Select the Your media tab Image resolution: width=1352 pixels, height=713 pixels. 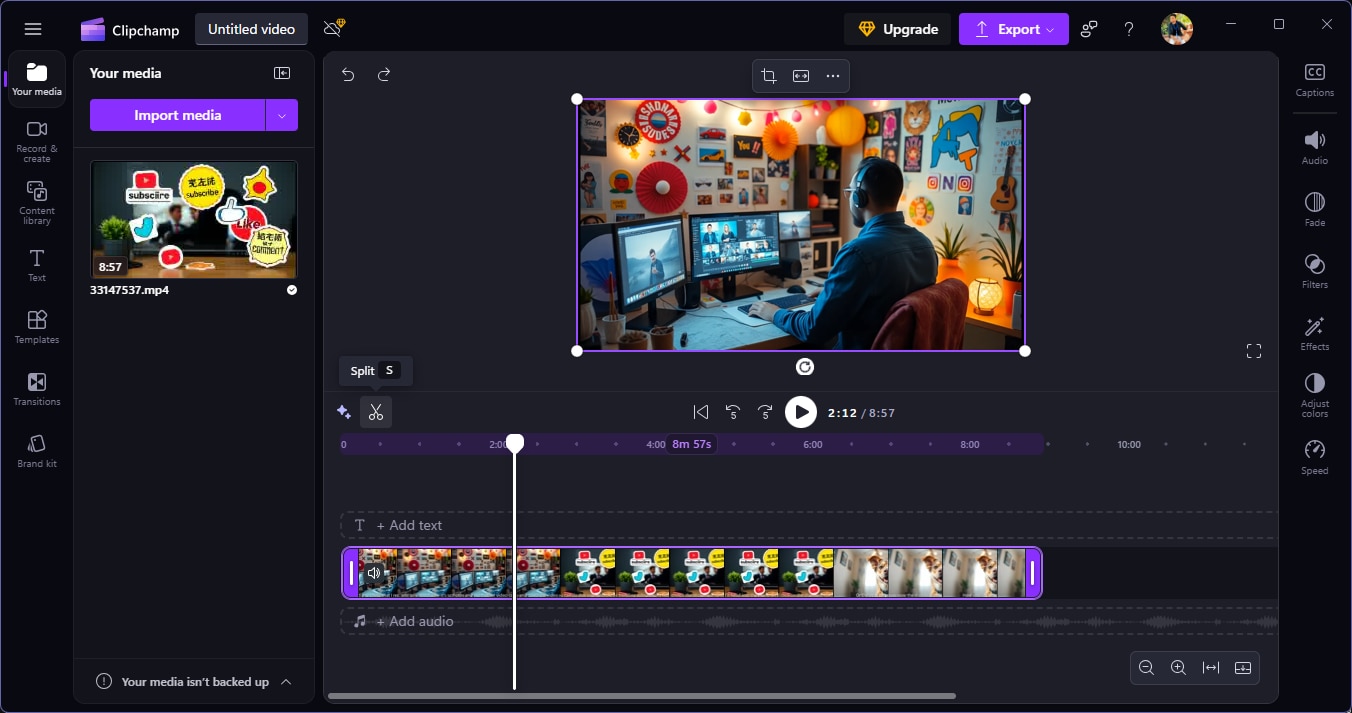pyautogui.click(x=37, y=79)
